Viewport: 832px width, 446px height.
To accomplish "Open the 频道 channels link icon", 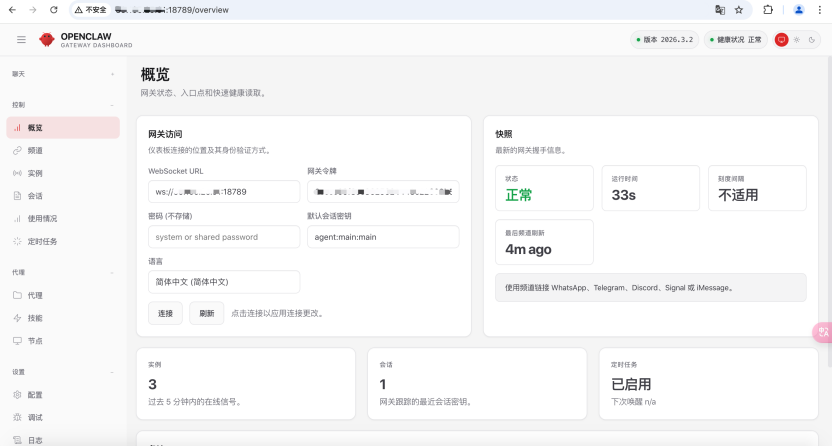I will (18, 151).
